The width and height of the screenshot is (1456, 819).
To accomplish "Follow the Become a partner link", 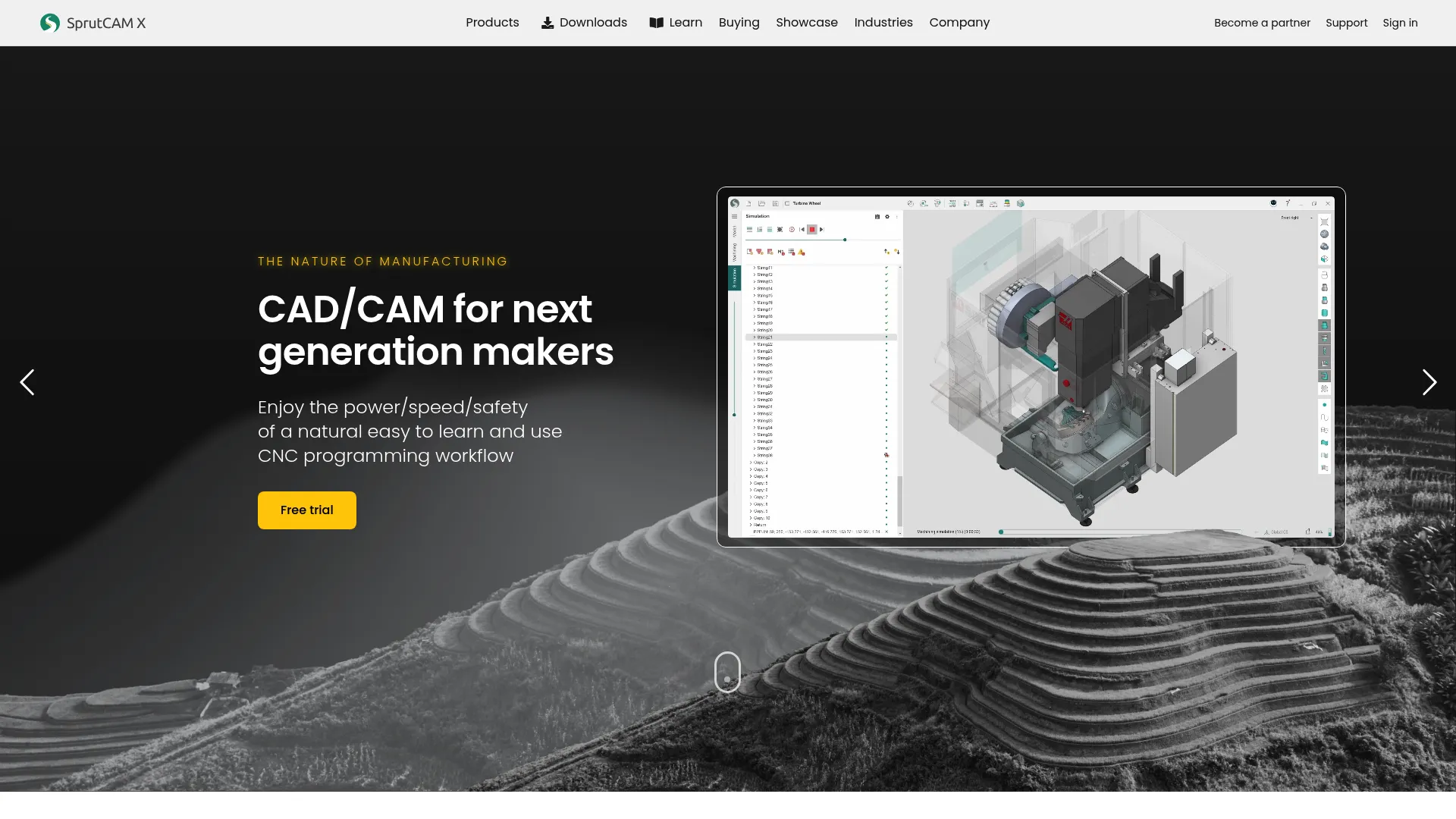I will click(x=1262, y=23).
